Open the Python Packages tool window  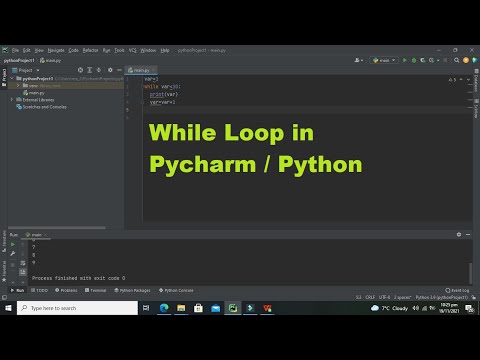coord(132,290)
